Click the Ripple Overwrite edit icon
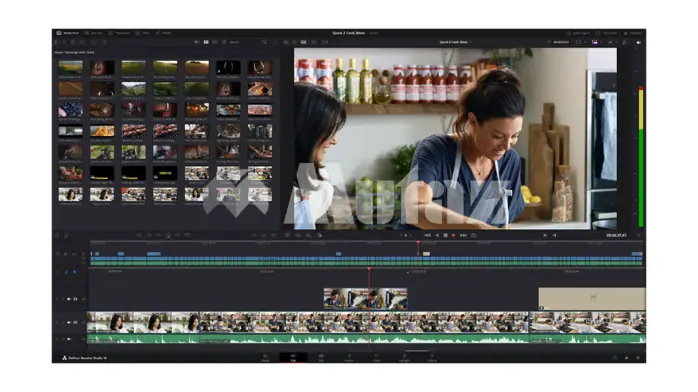The height and width of the screenshot is (392, 698). pyautogui.click(x=158, y=235)
